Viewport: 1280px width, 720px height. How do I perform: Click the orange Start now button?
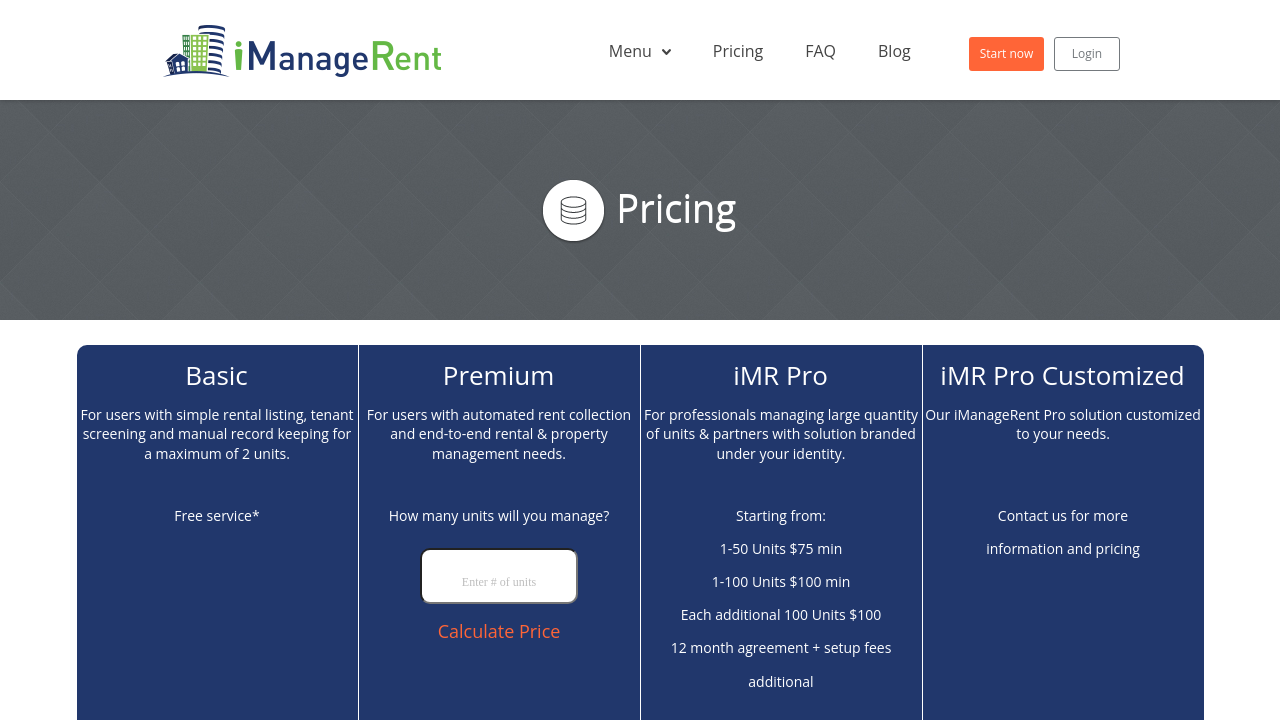tap(1006, 54)
